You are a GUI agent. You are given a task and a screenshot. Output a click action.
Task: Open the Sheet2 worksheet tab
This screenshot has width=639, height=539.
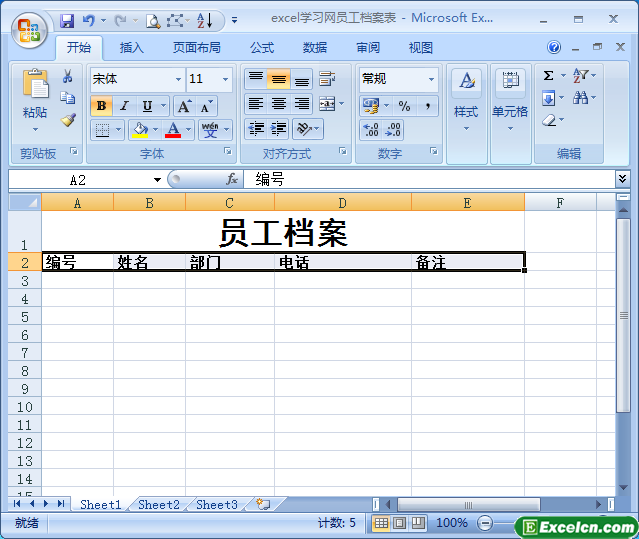(159, 505)
